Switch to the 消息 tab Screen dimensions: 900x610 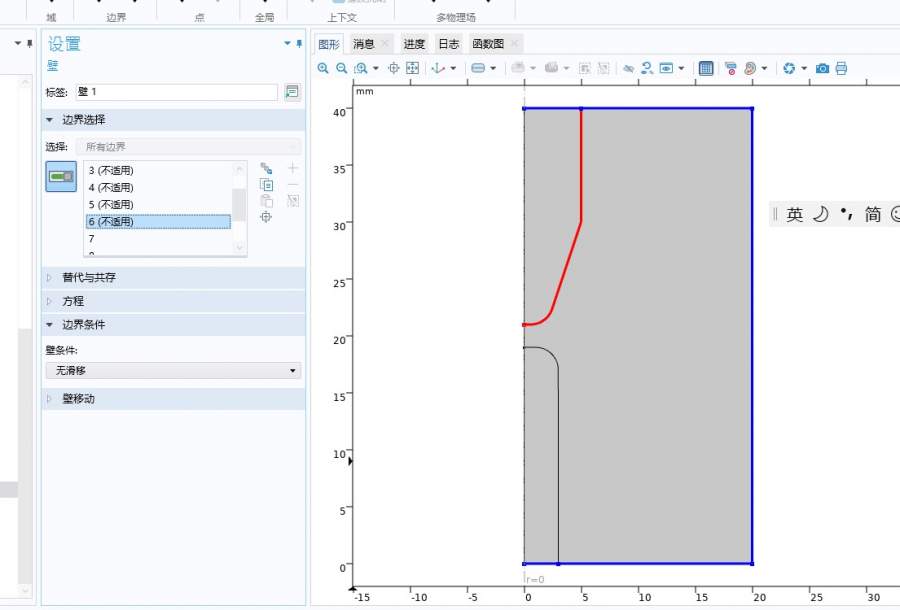pyautogui.click(x=363, y=44)
